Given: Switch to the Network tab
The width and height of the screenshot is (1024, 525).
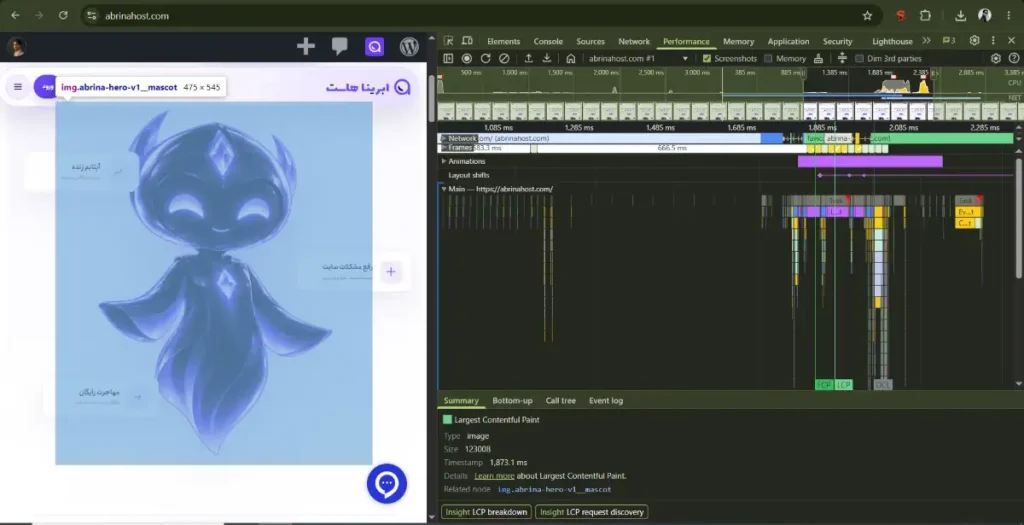Looking at the screenshot, I should pyautogui.click(x=633, y=41).
